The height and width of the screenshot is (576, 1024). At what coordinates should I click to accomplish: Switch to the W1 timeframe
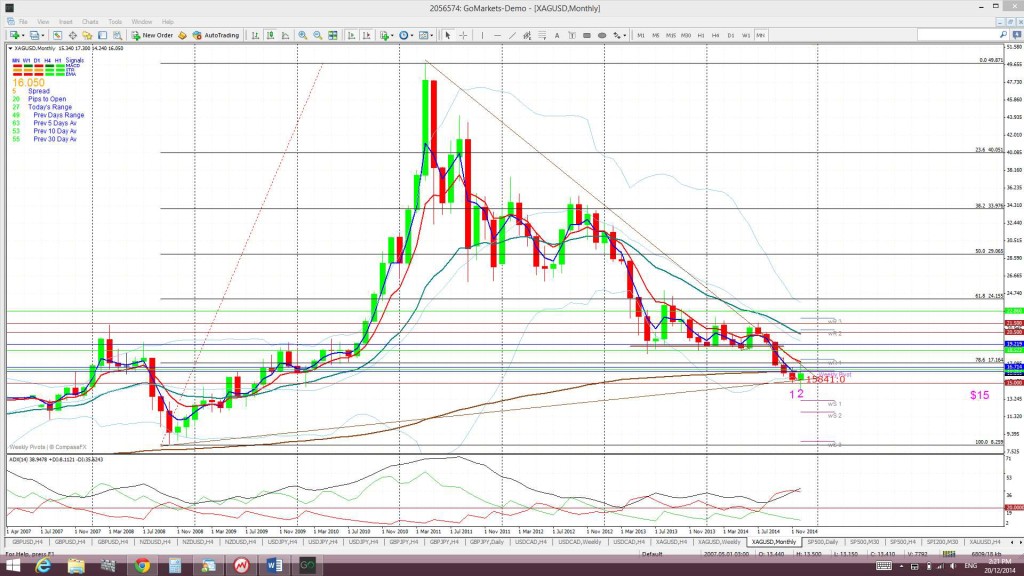746,35
